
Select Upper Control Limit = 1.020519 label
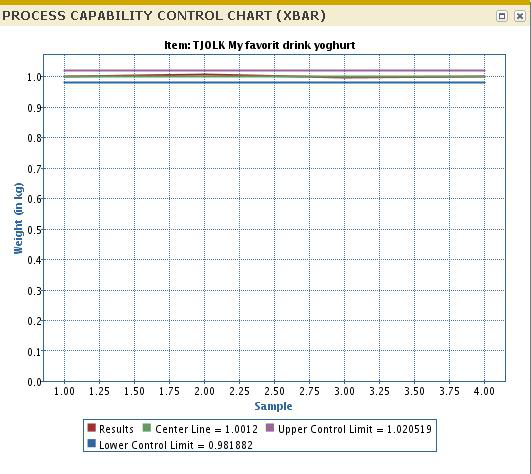point(355,429)
